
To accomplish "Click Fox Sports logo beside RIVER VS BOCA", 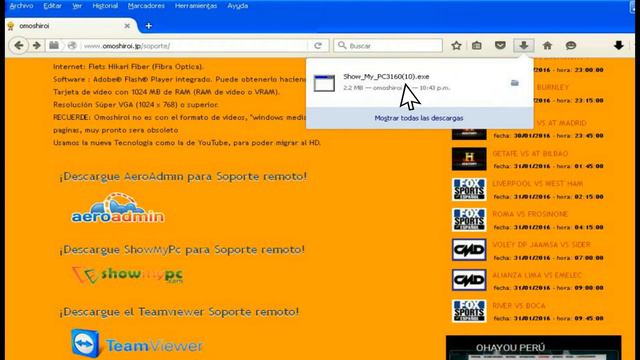I will tap(469, 311).
